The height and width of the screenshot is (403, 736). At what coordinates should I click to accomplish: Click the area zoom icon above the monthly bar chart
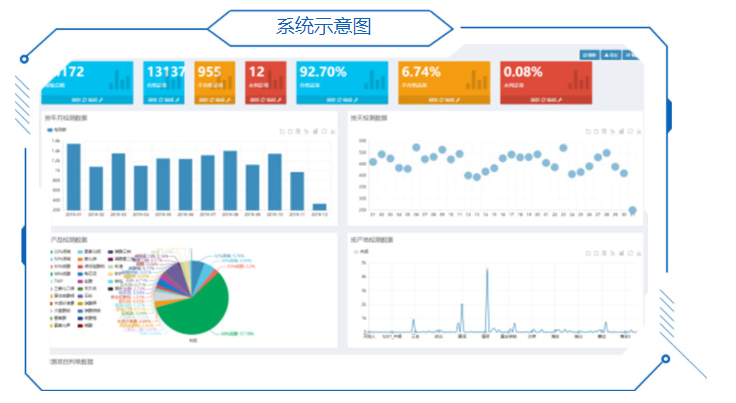282,131
